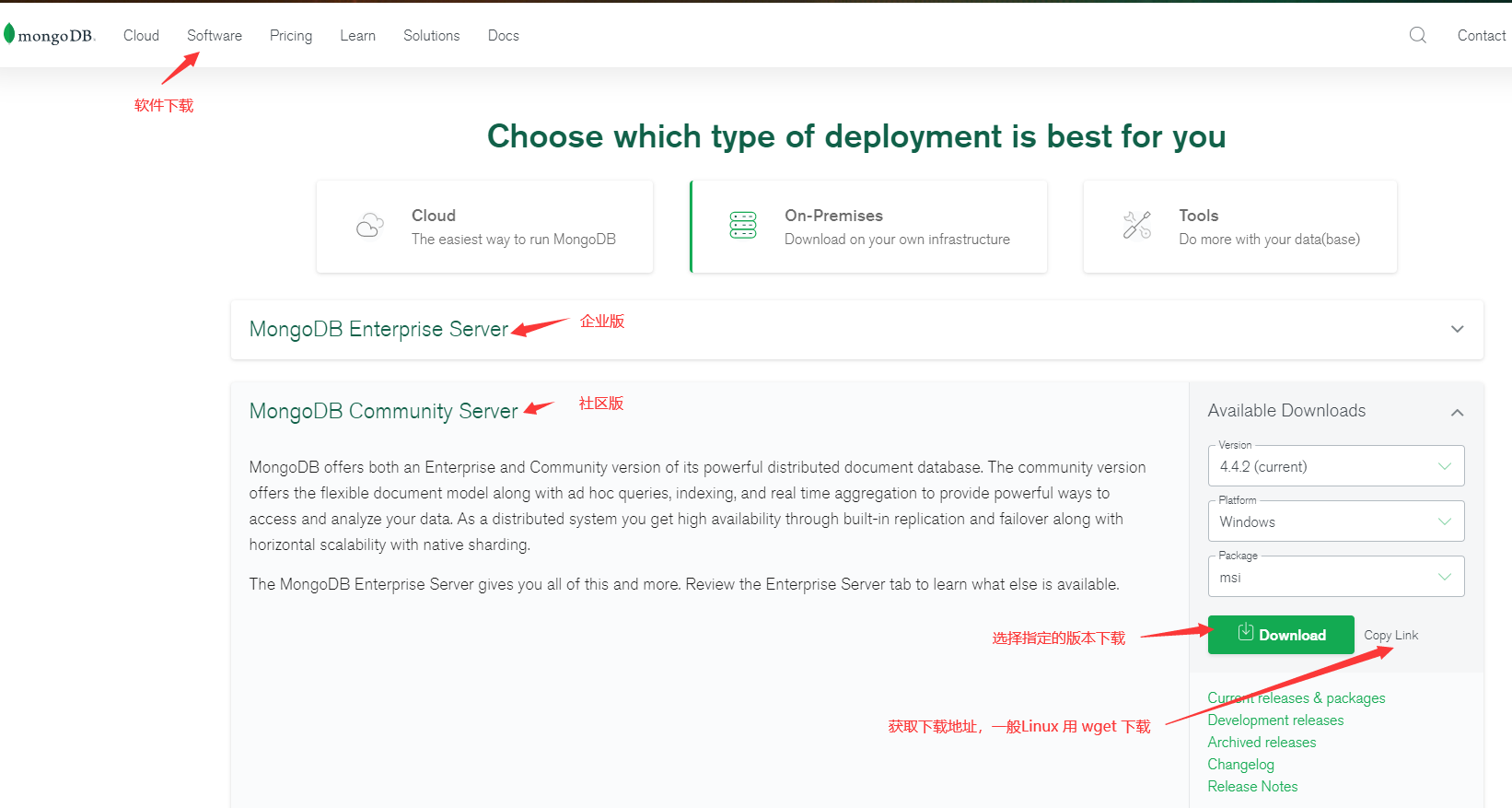
Task: Click the Tools wrench icon
Action: point(1137,226)
